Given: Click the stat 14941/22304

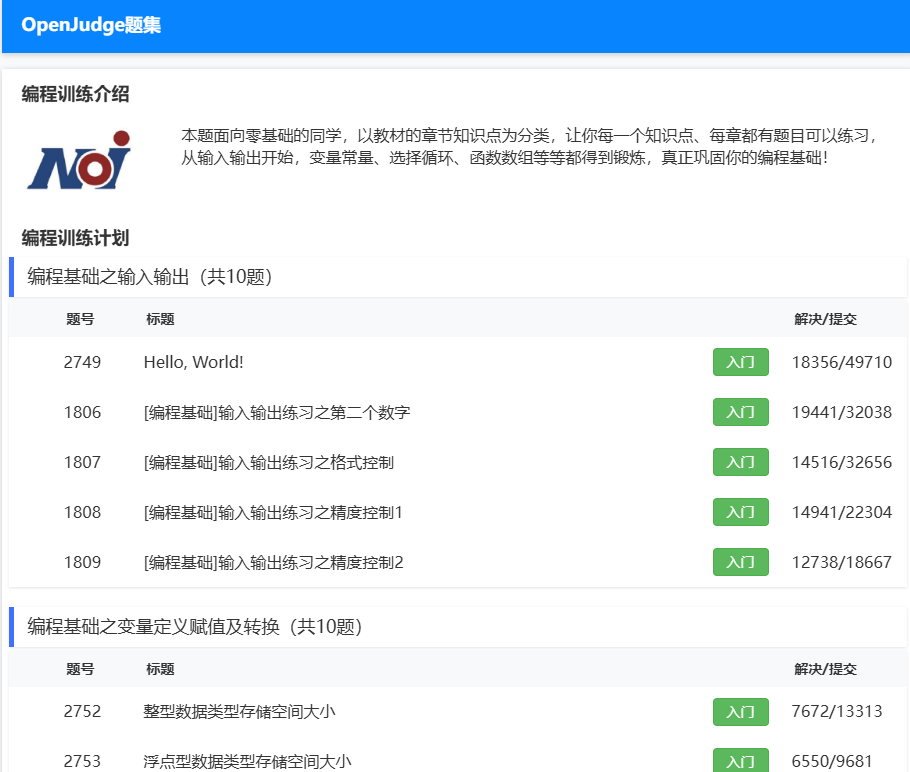Looking at the screenshot, I should 842,512.
